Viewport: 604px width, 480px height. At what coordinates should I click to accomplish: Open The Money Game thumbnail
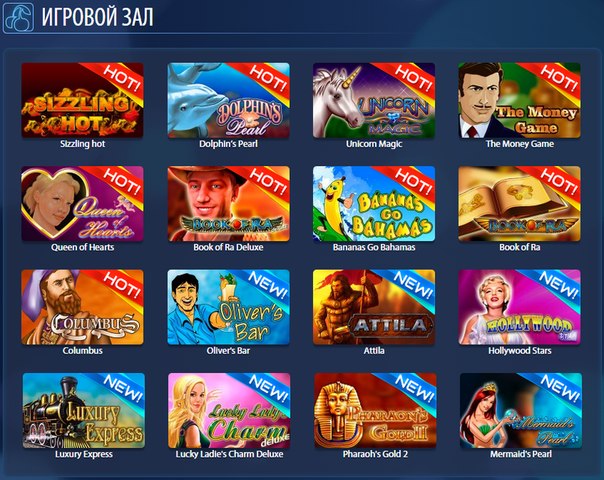[x=520, y=100]
